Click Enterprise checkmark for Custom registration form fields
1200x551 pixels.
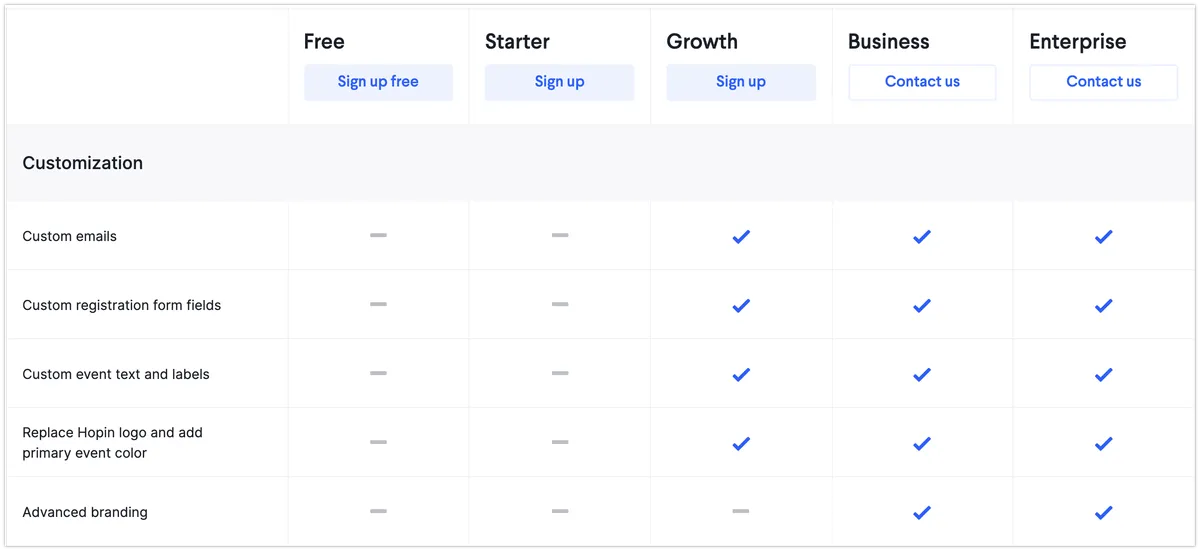point(1103,305)
